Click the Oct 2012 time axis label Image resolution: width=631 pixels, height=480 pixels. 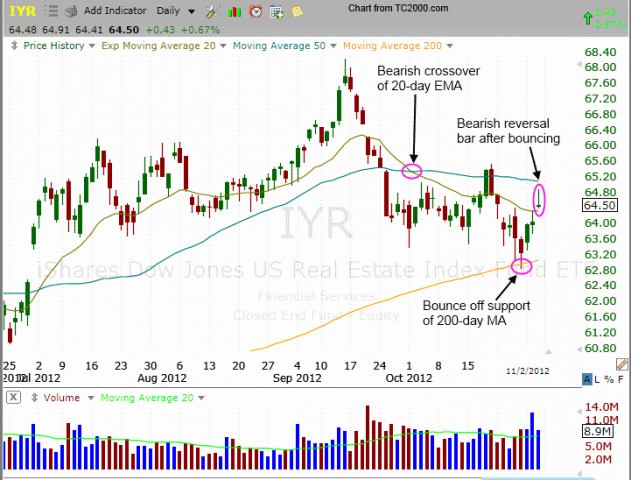coord(409,378)
